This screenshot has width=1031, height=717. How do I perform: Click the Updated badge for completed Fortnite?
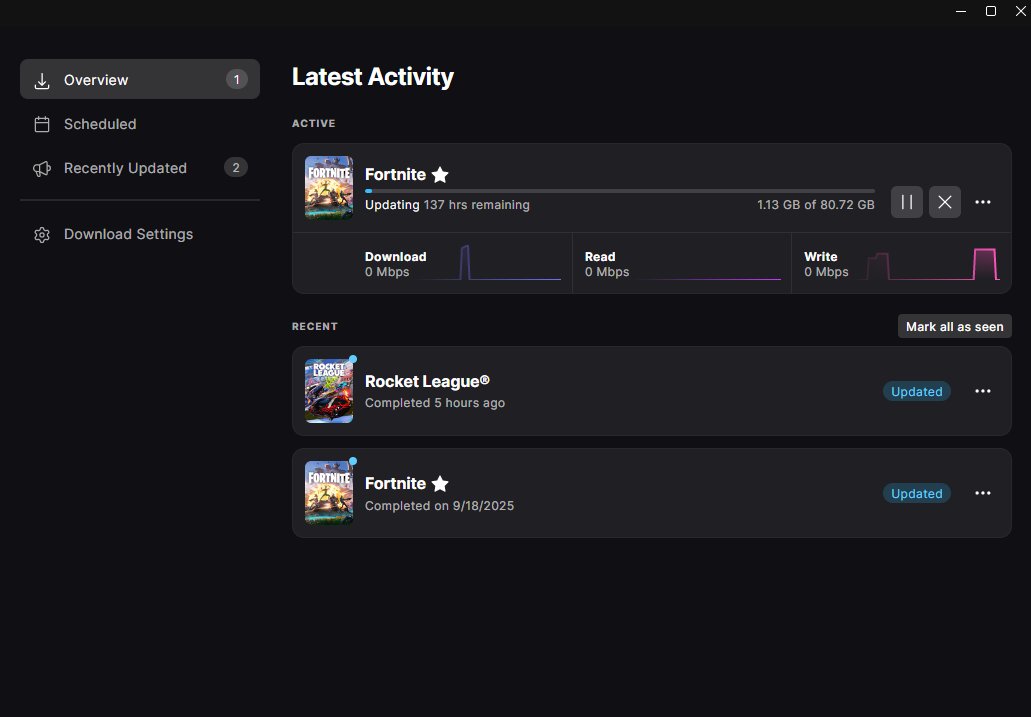pos(917,493)
